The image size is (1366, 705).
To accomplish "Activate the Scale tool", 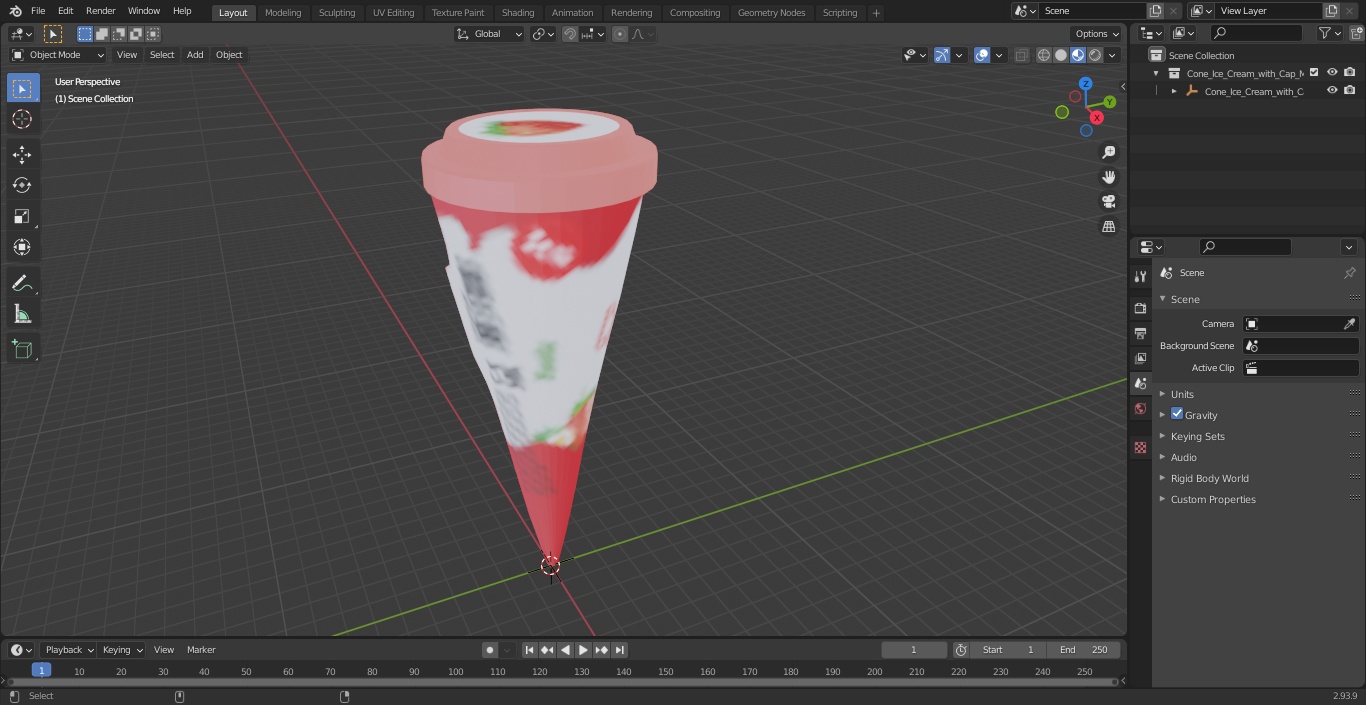I will [22, 216].
